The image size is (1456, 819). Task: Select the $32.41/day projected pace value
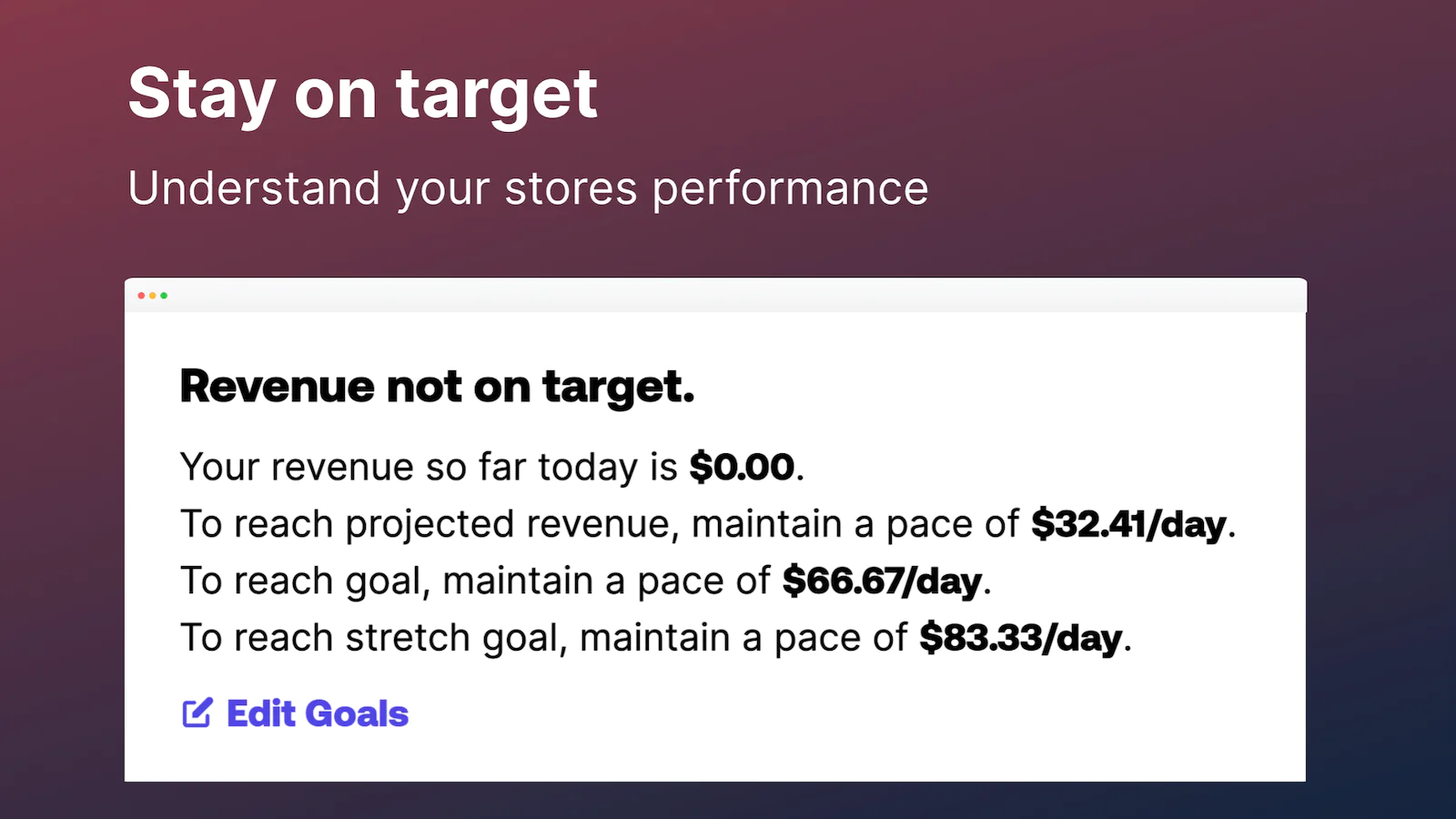(1128, 524)
